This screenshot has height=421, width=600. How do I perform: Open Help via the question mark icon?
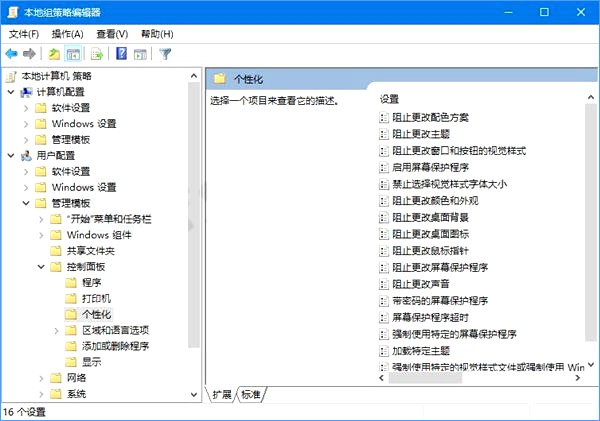coord(122,53)
